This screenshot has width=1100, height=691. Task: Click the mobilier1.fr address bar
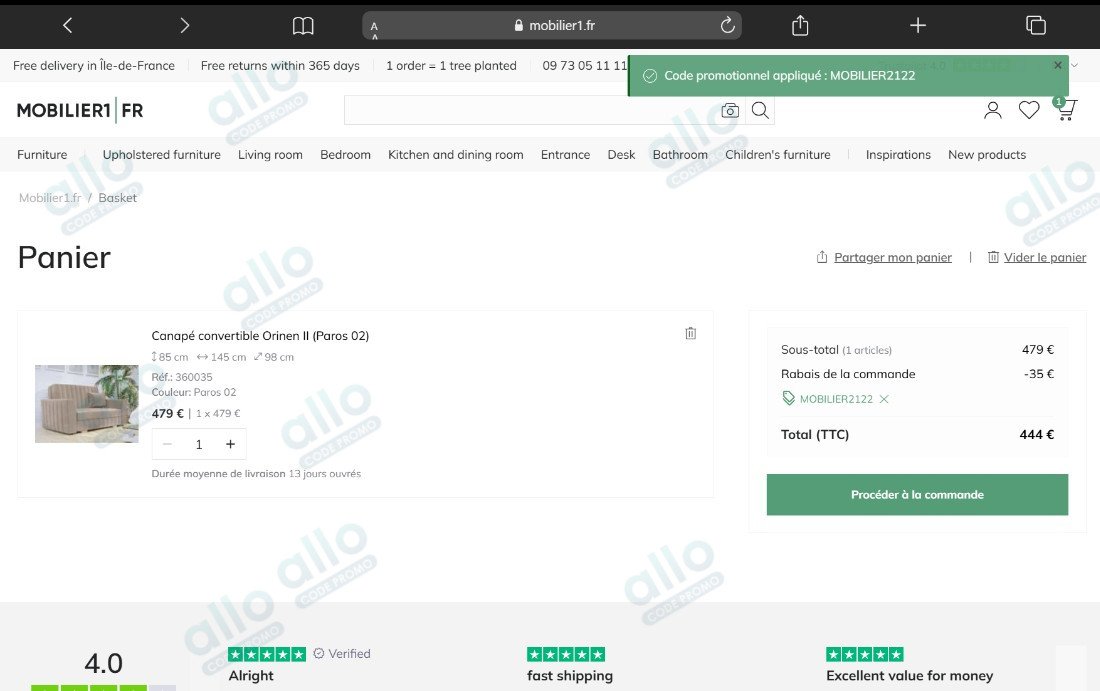point(551,25)
